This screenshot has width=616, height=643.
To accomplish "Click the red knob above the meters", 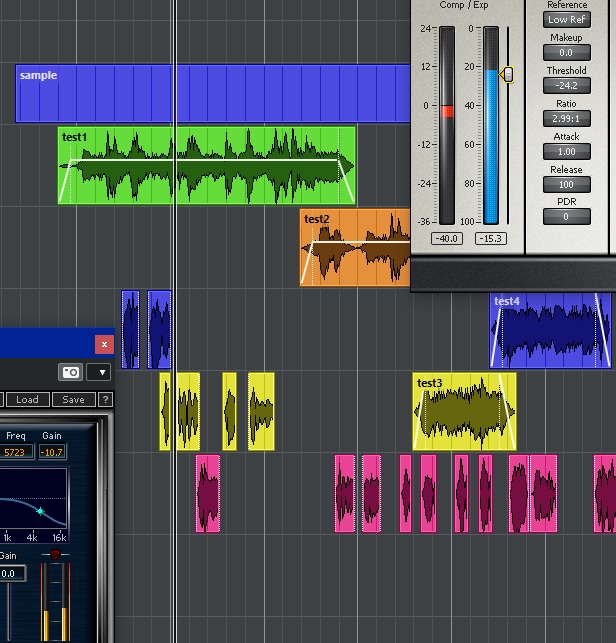I will (55, 554).
